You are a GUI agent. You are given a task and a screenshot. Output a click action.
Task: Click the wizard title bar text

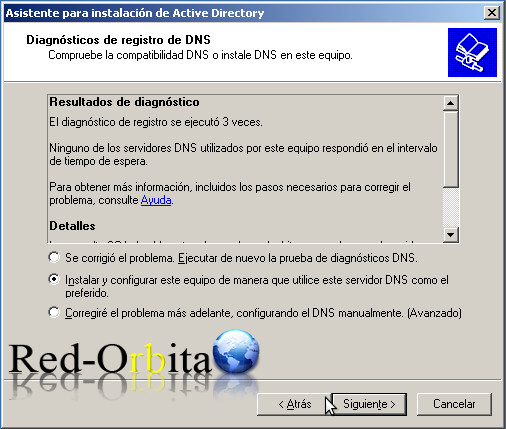[x=135, y=13]
